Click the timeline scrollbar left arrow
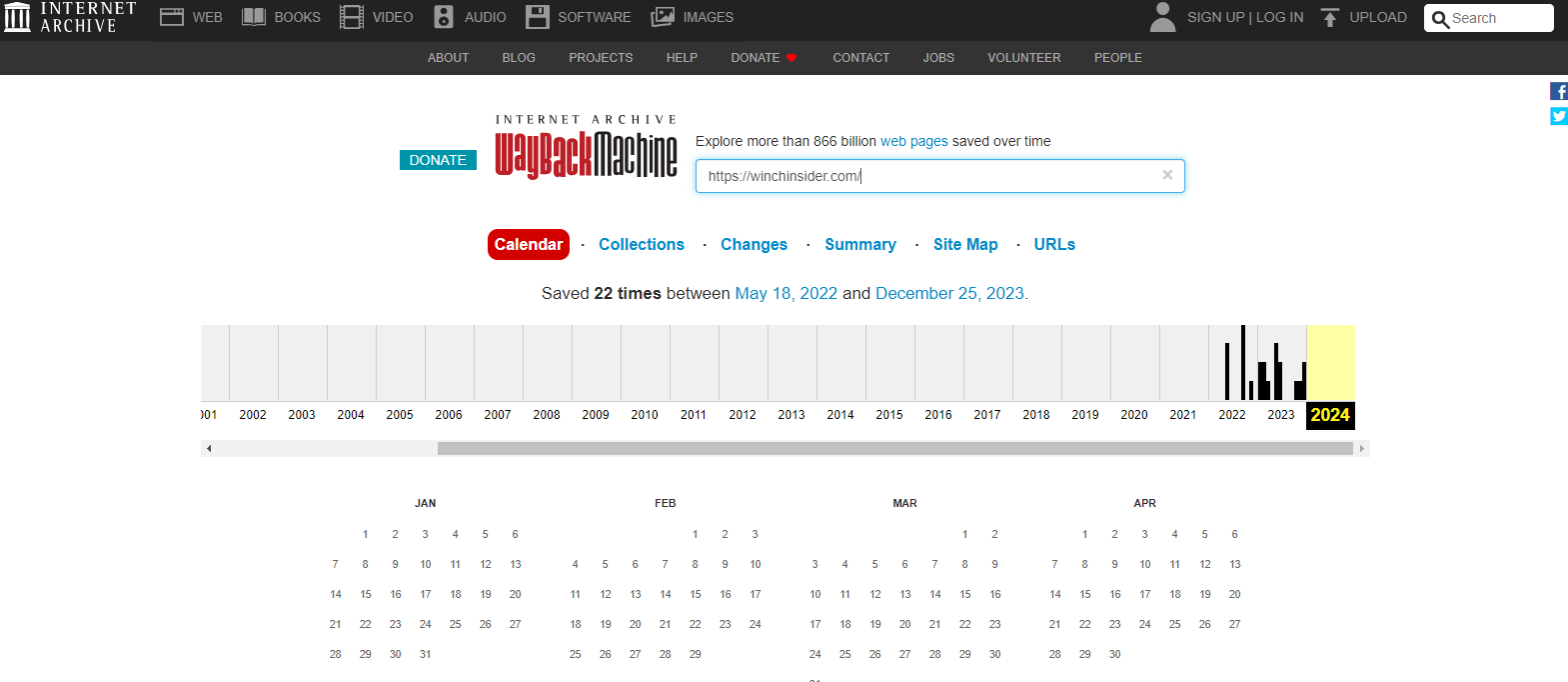This screenshot has width=1568, height=682. [209, 449]
